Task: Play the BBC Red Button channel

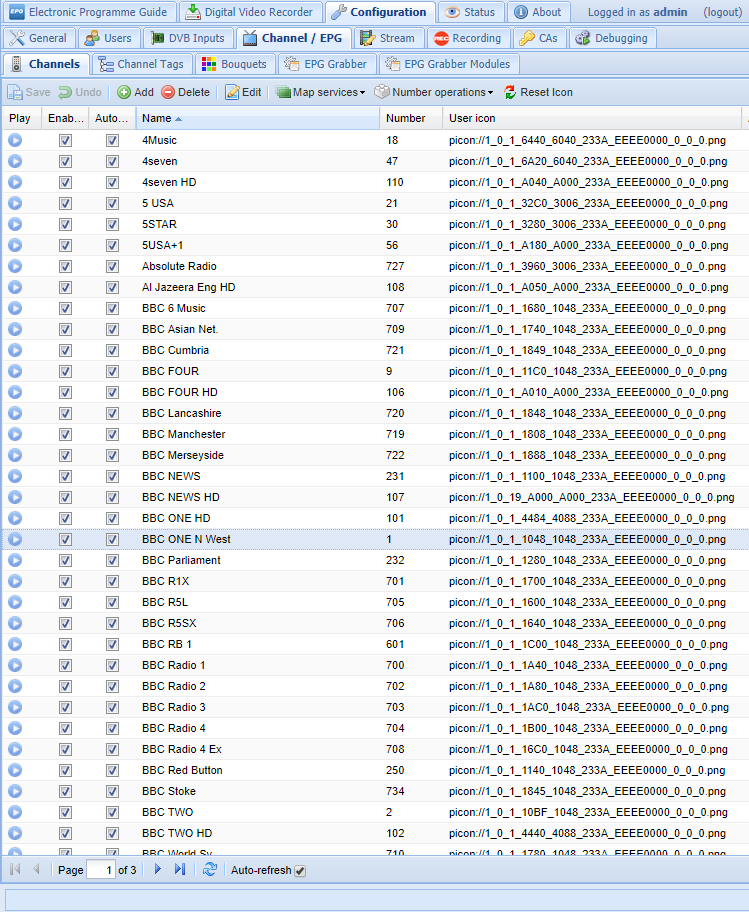Action: tap(15, 770)
